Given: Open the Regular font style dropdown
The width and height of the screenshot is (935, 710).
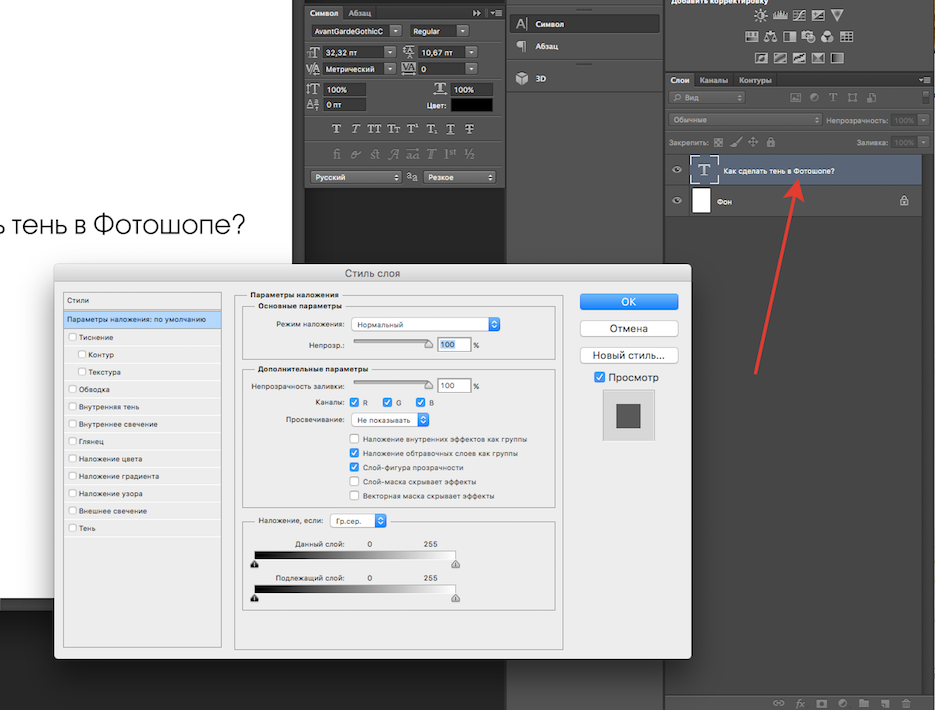Looking at the screenshot, I should [x=439, y=31].
